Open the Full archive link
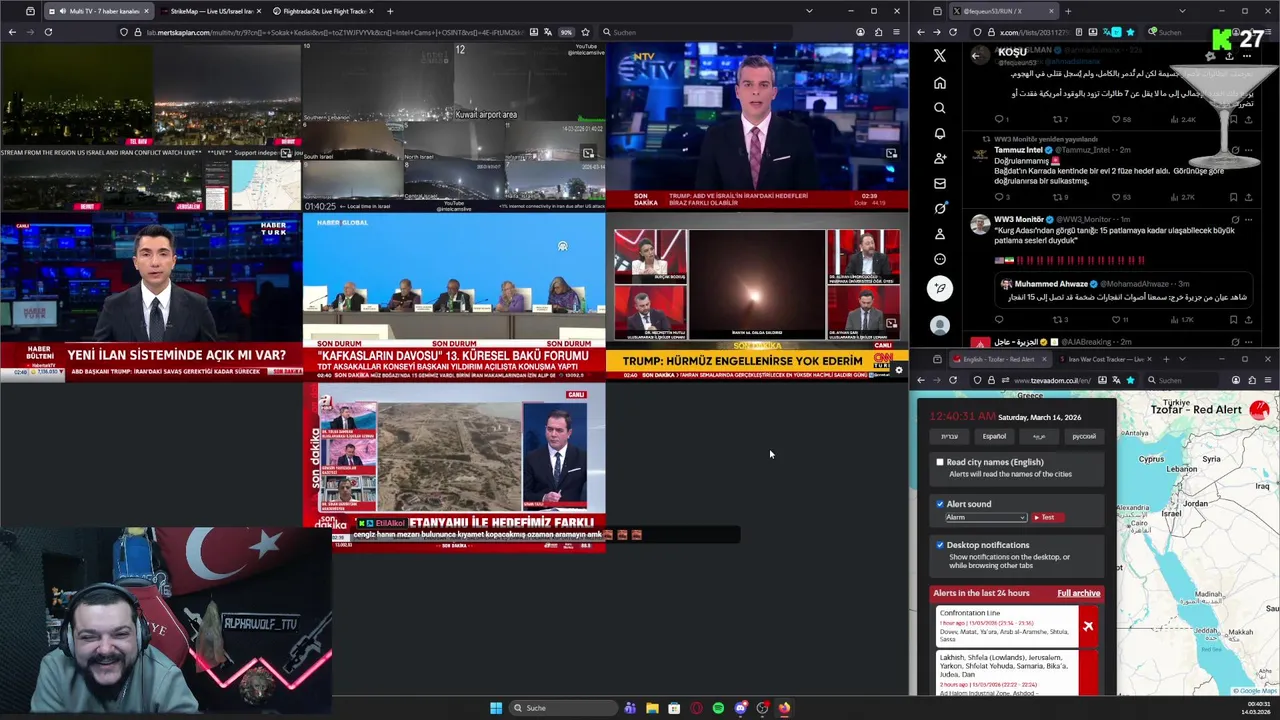This screenshot has height=720, width=1280. click(x=1078, y=593)
